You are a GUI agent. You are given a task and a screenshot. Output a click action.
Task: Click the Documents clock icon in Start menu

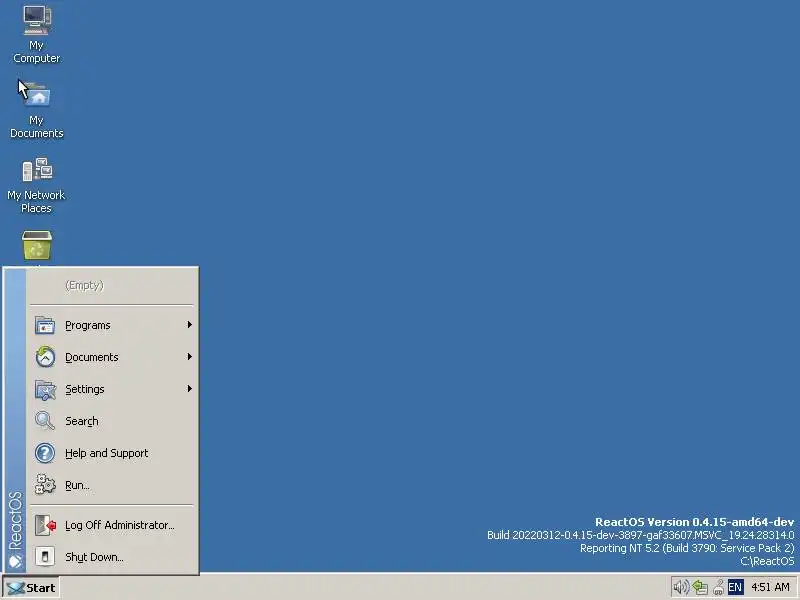[45, 357]
